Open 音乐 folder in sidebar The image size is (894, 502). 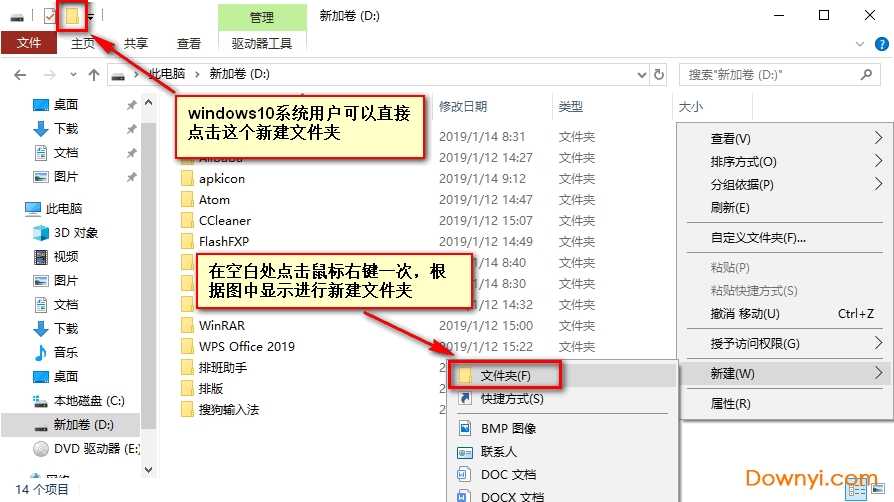point(56,352)
